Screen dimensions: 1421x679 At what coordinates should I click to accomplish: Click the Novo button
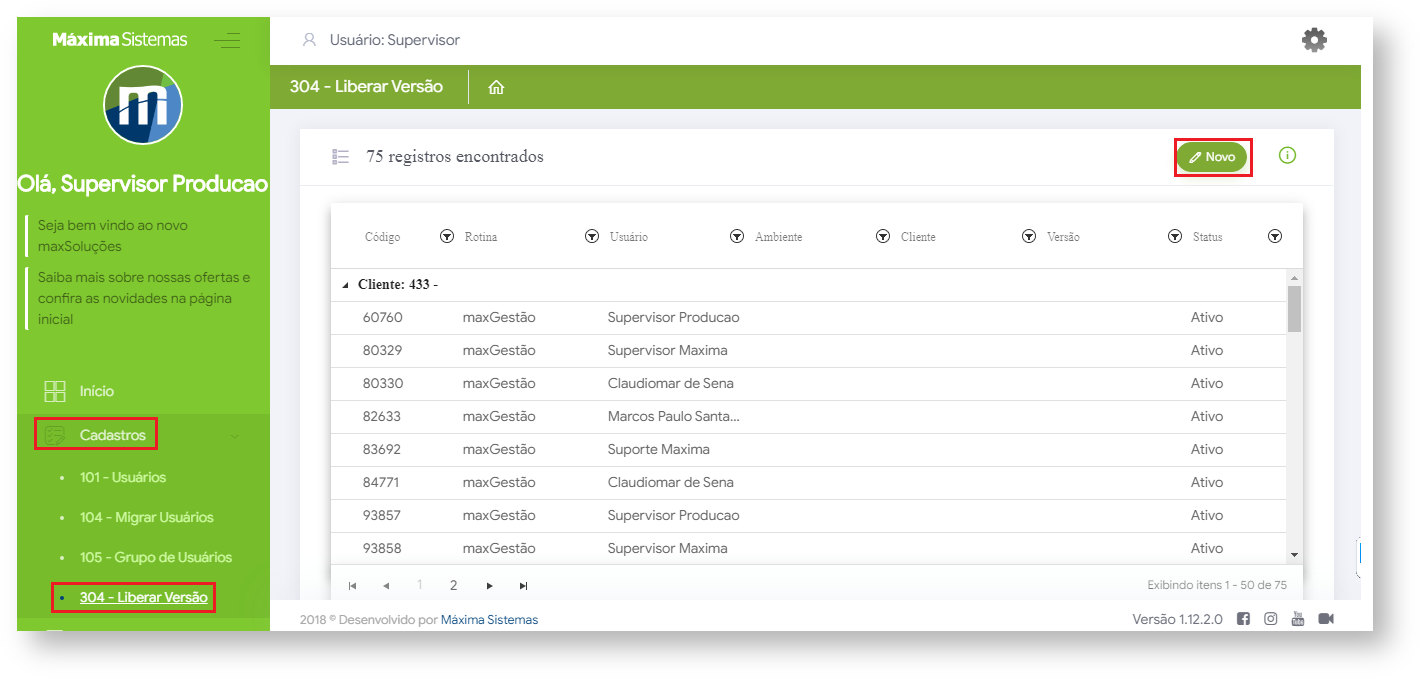(x=1212, y=157)
